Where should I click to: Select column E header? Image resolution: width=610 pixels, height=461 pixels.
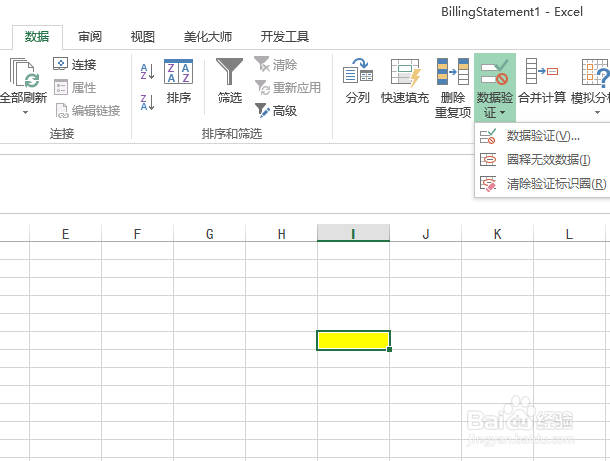coord(65,234)
